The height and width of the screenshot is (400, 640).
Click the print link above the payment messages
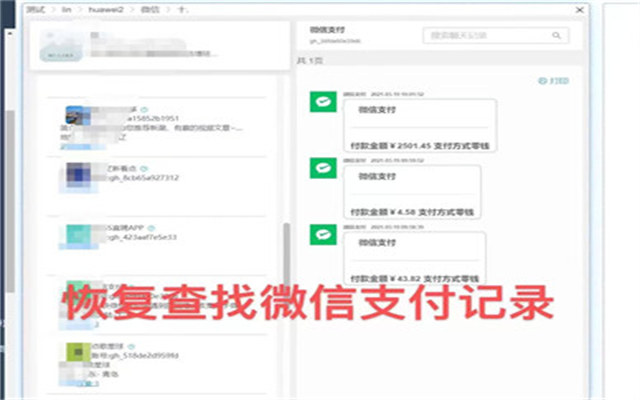pyautogui.click(x=554, y=80)
